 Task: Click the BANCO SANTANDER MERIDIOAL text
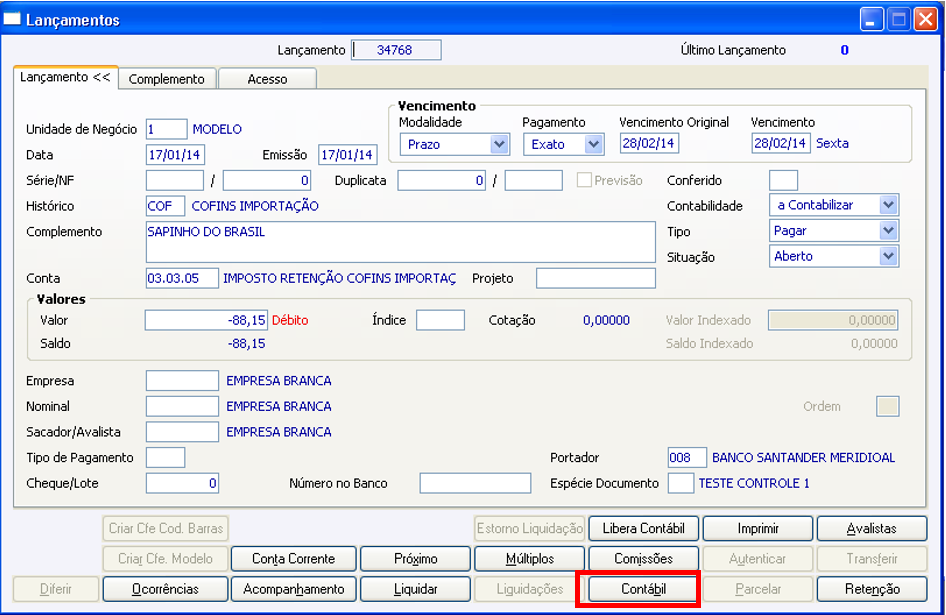click(x=804, y=457)
